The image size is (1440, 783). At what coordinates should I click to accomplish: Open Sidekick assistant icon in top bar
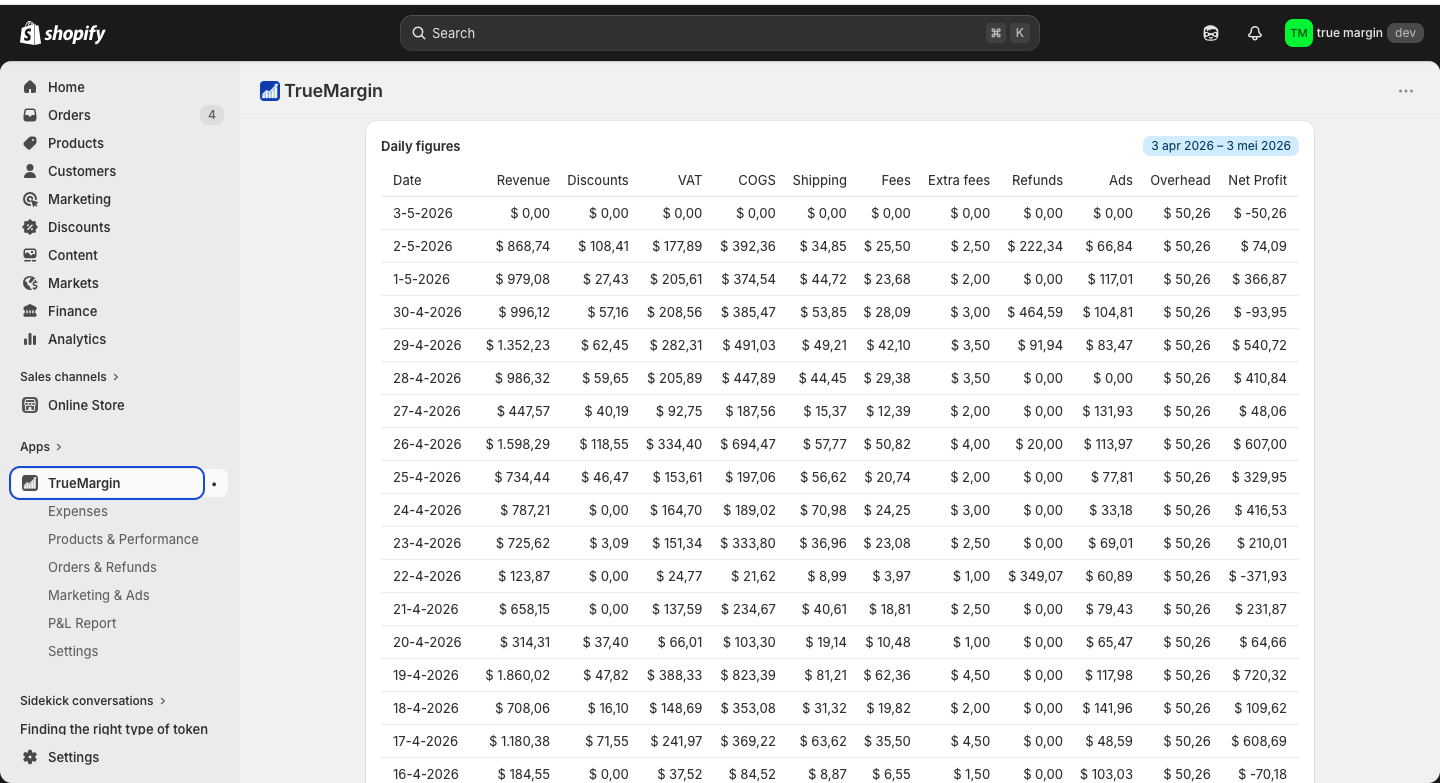1211,33
